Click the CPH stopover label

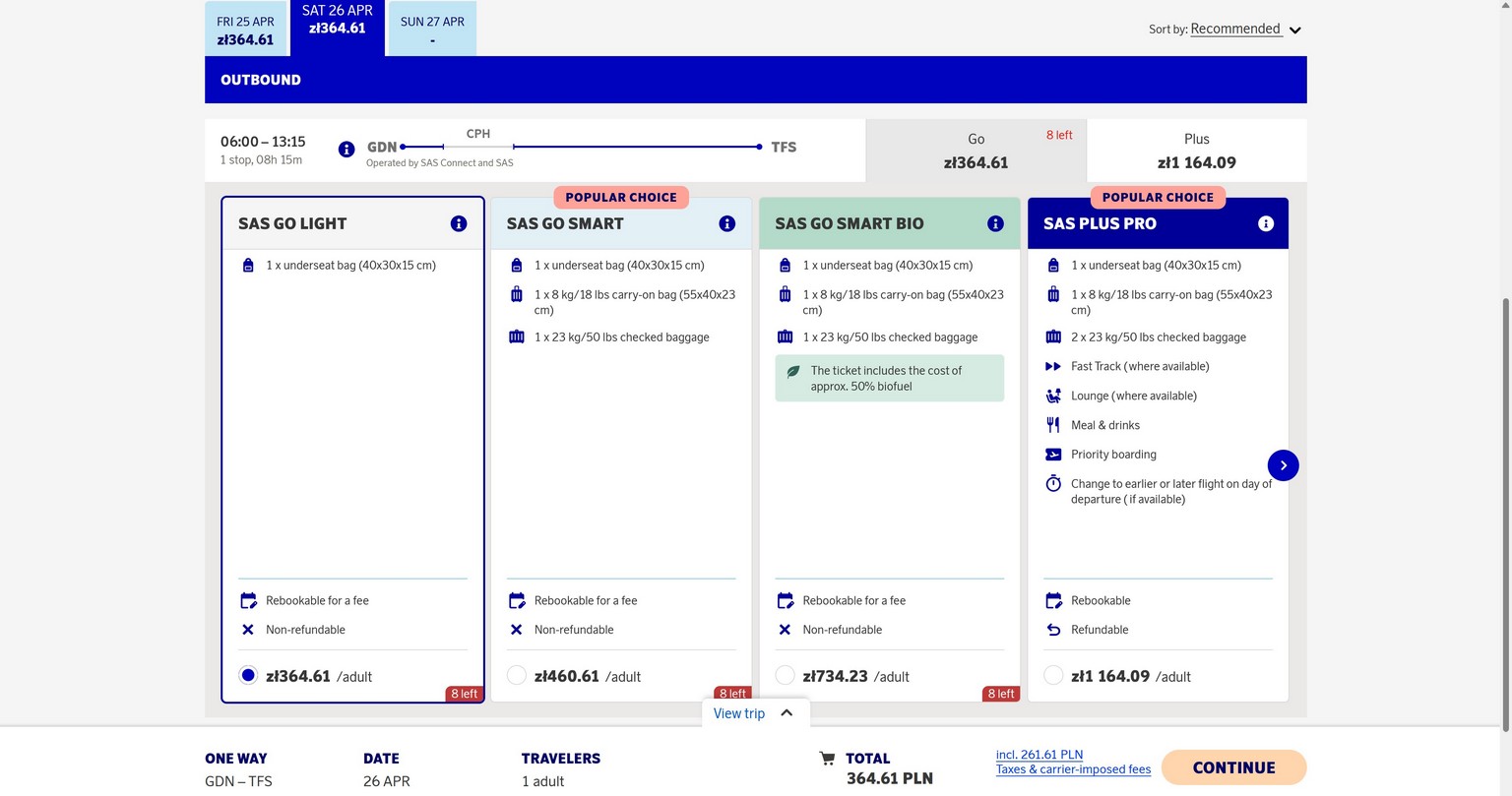(x=478, y=134)
